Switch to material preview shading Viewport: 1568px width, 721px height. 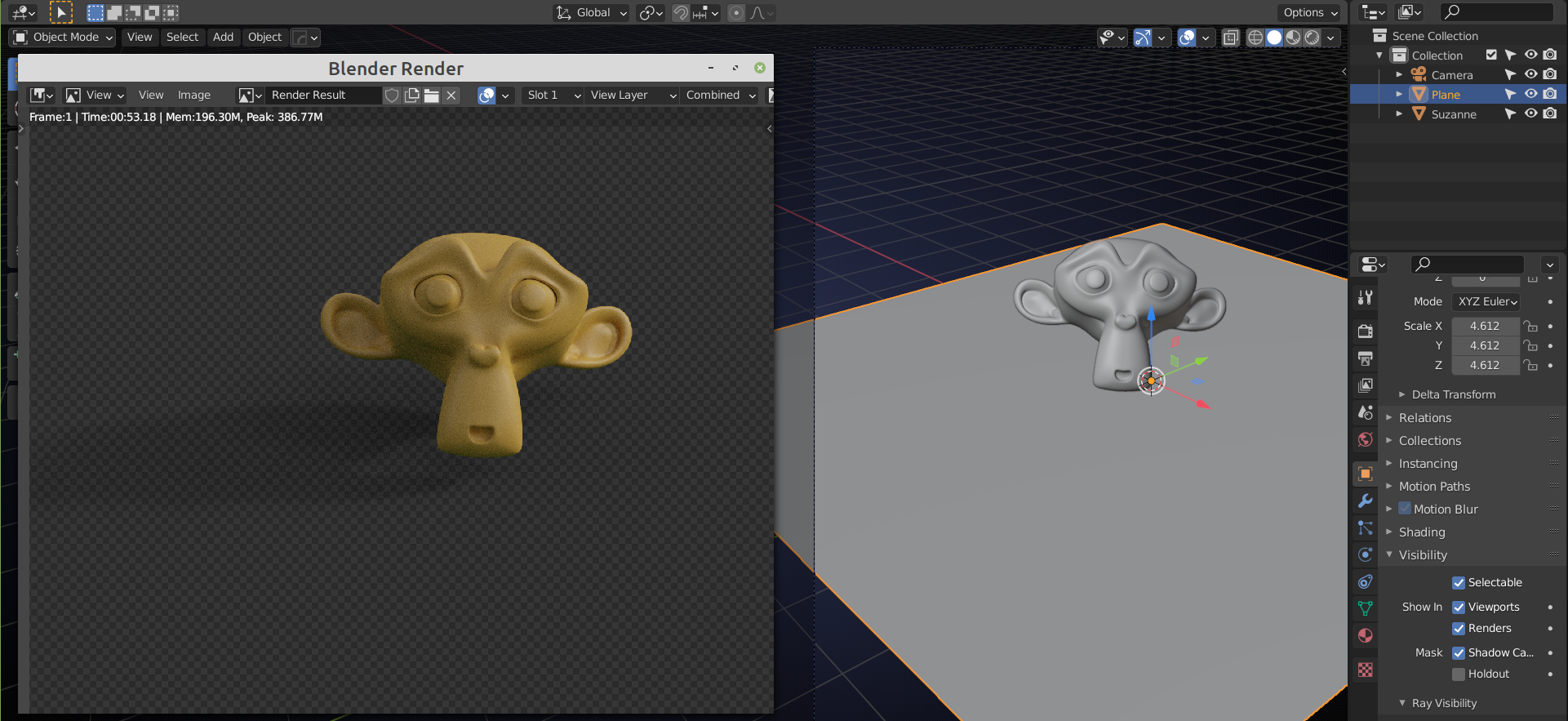point(1293,38)
